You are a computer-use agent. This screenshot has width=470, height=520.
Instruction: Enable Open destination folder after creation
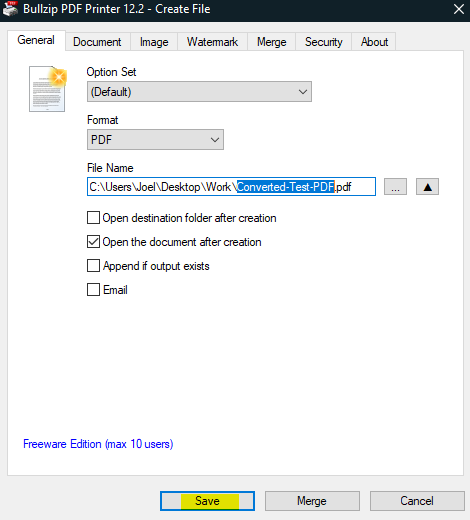click(93, 218)
